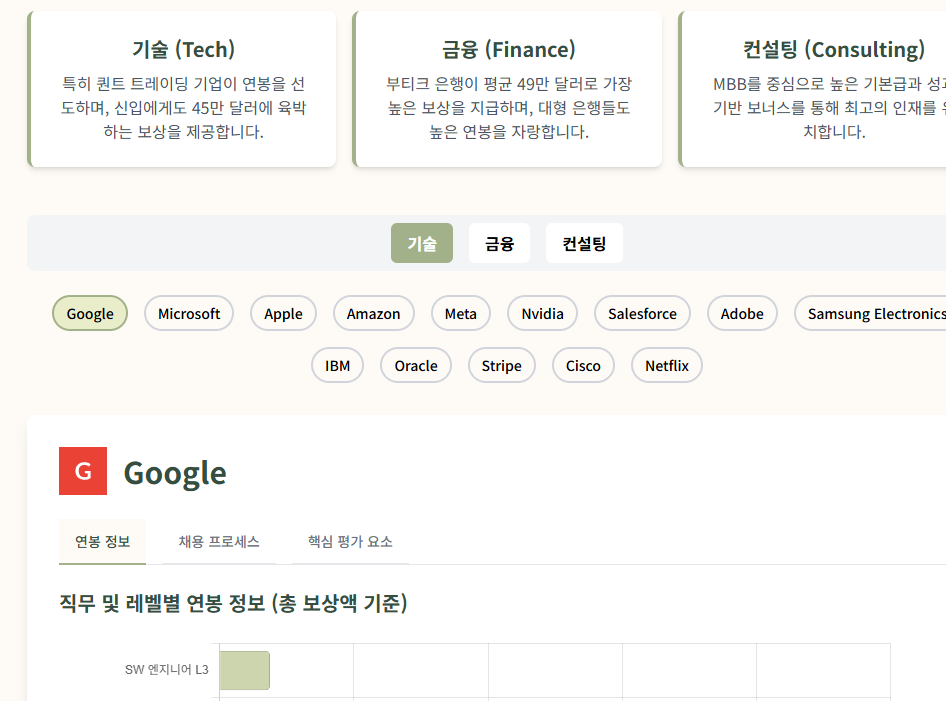
Task: Choose the Adobe company chip
Action: coord(742,313)
